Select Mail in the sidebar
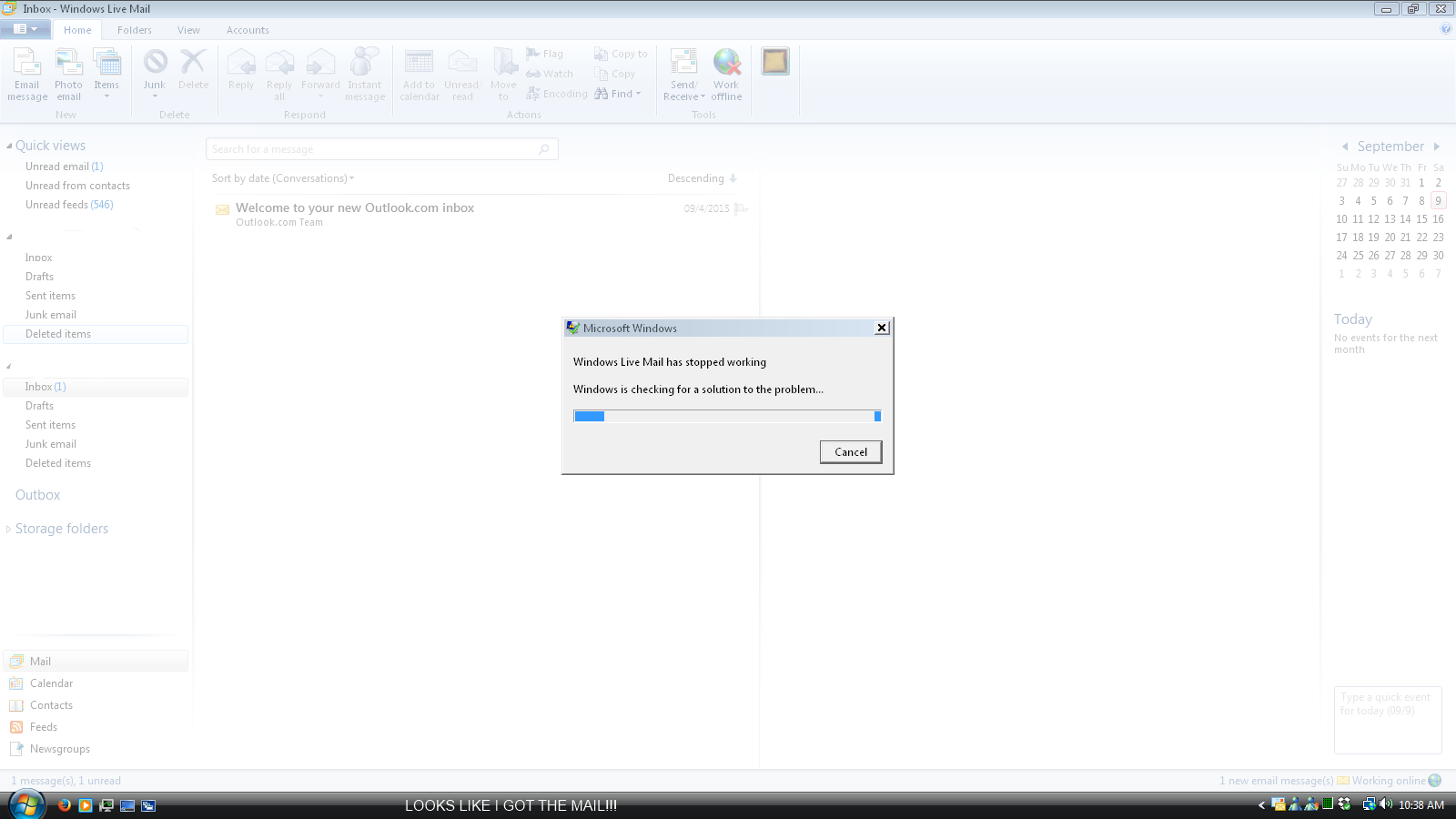1456x819 pixels. 96,662
